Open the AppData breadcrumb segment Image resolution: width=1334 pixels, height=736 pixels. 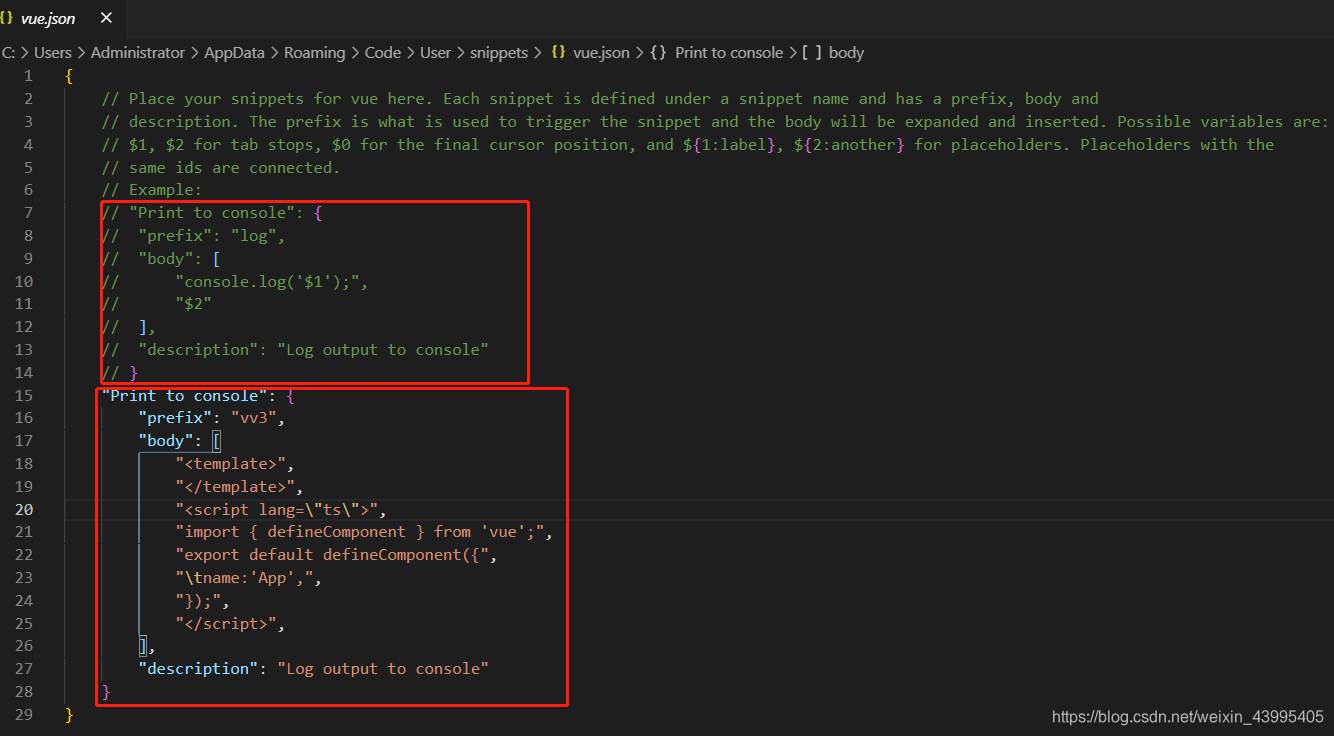click(234, 53)
